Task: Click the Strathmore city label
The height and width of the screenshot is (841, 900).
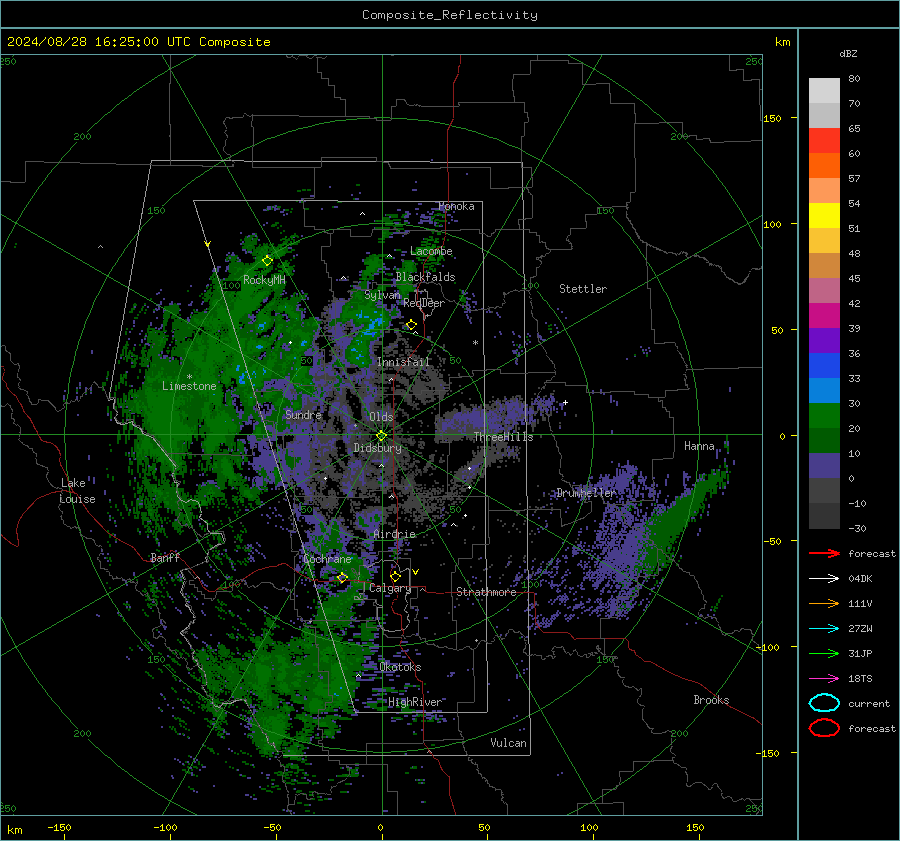Action: 486,592
